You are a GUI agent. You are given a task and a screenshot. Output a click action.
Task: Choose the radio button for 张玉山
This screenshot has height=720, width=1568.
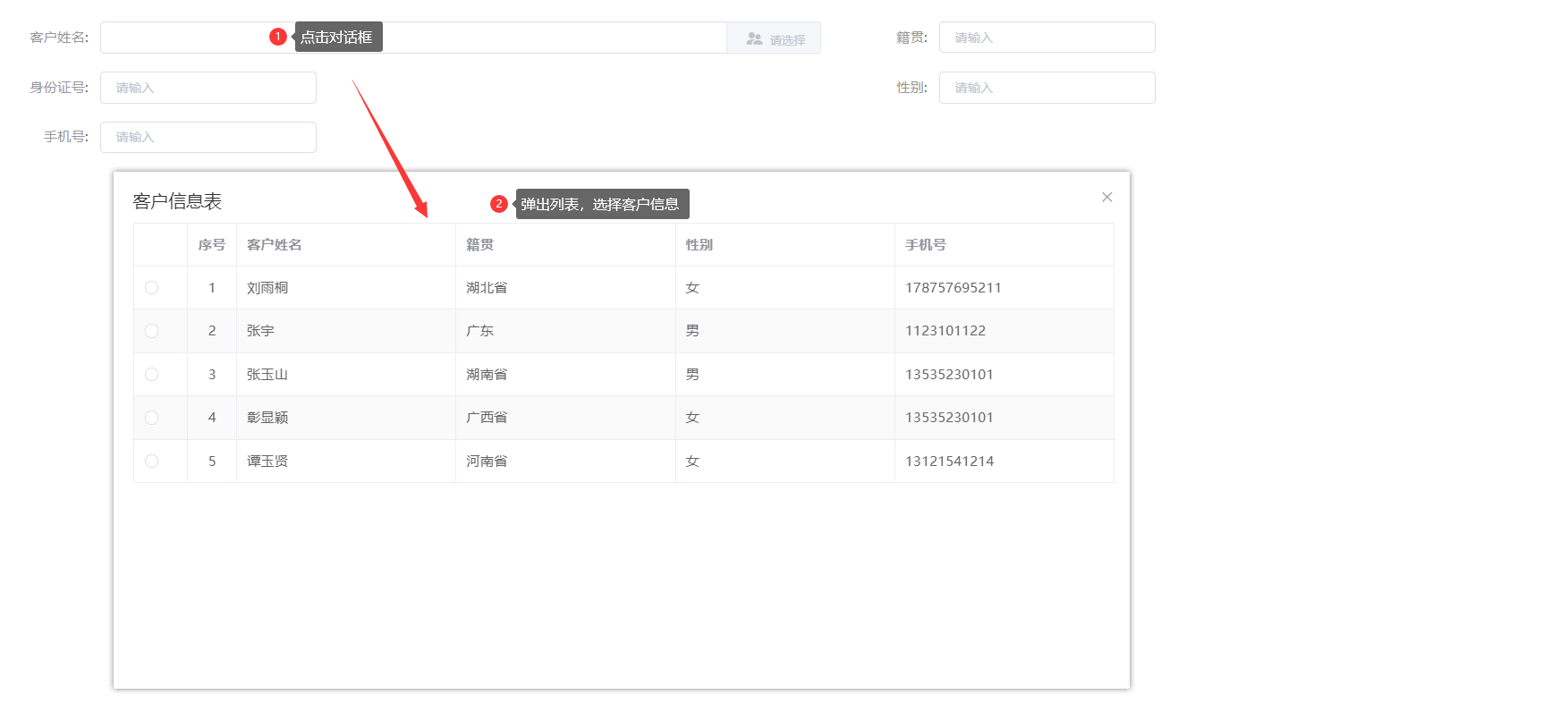152,375
